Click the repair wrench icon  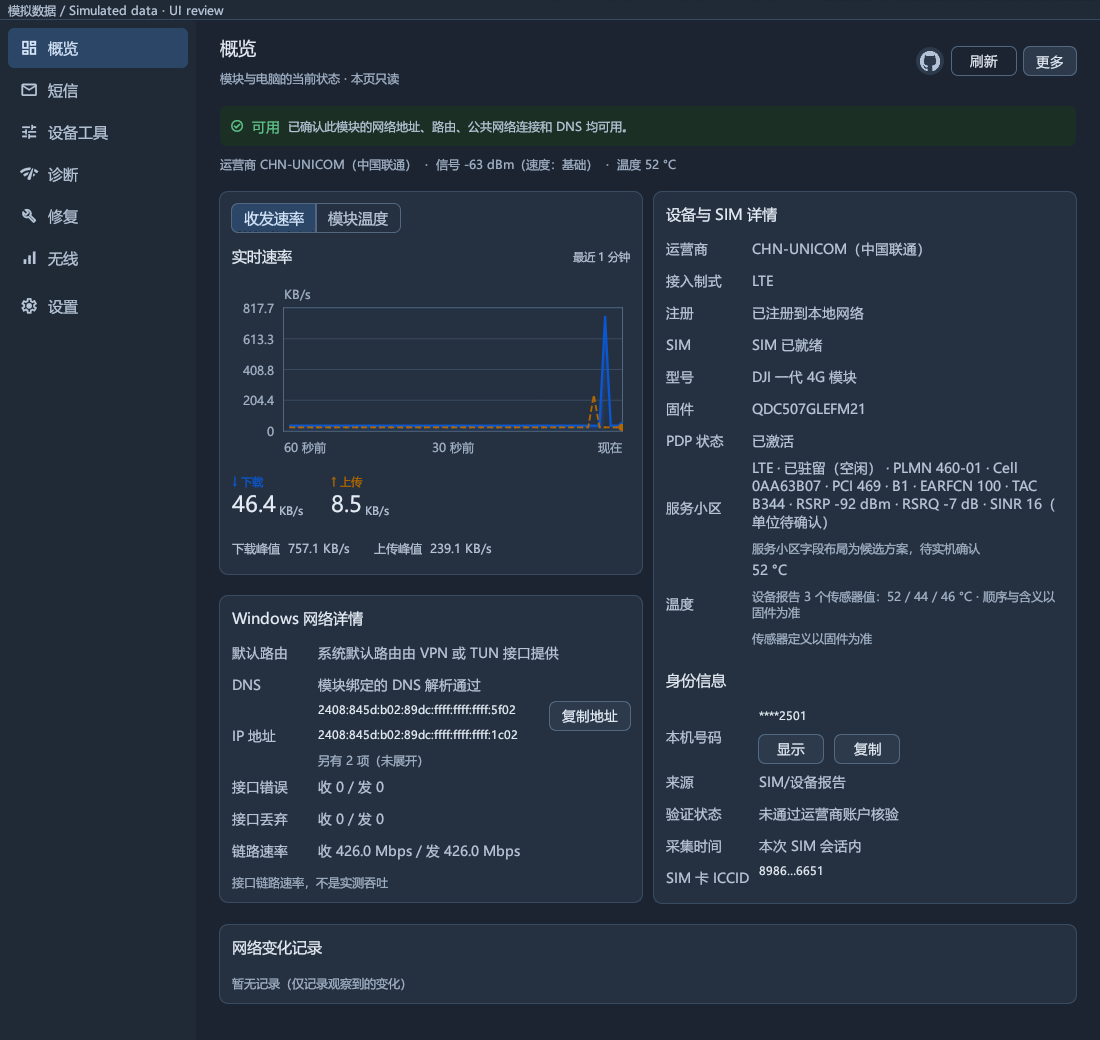click(x=29, y=215)
